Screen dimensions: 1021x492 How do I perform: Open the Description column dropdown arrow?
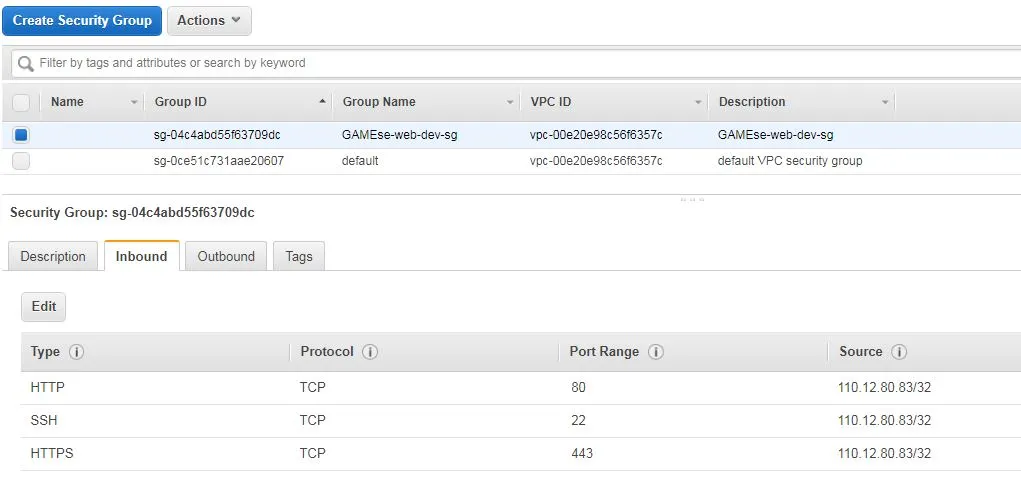(885, 102)
